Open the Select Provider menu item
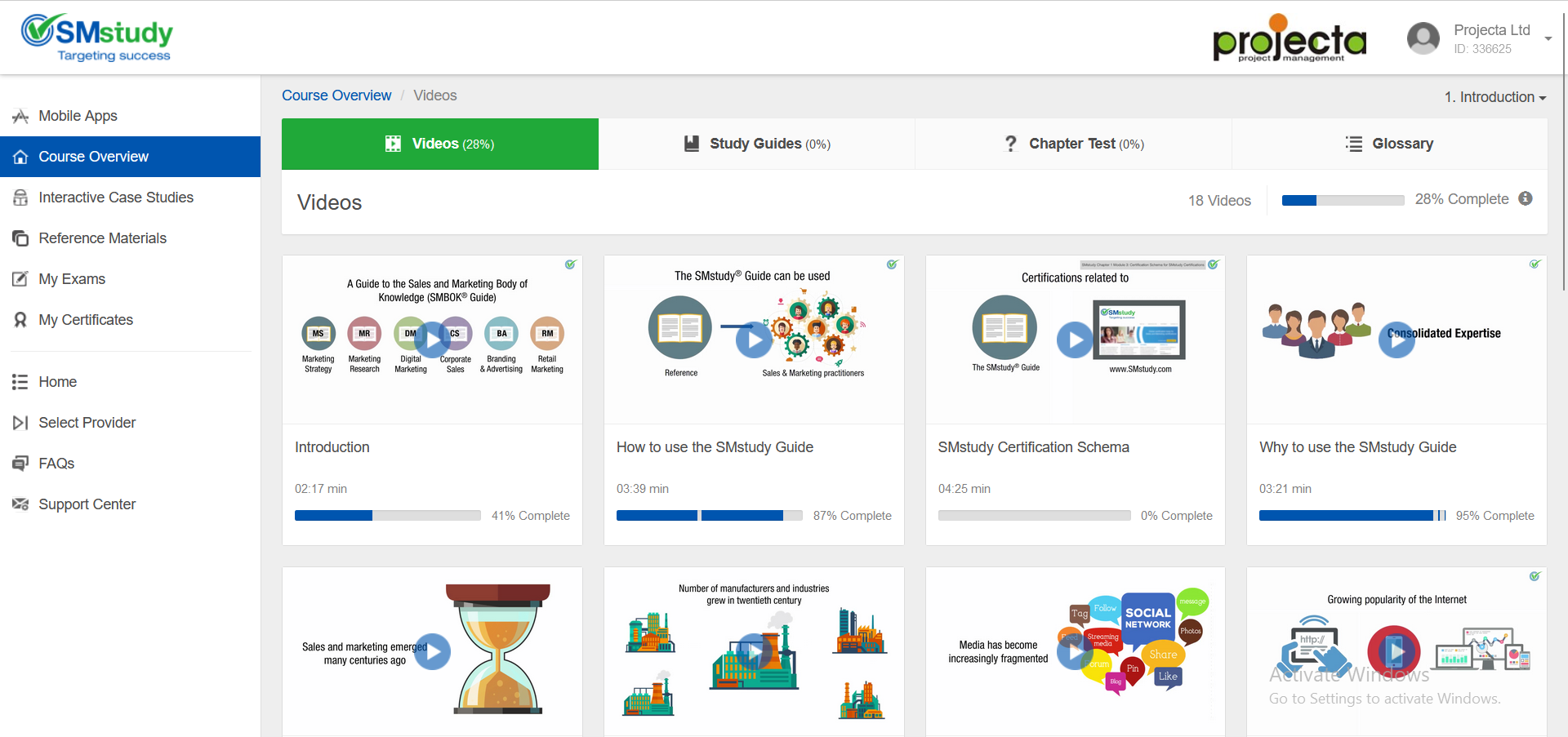 (x=87, y=423)
